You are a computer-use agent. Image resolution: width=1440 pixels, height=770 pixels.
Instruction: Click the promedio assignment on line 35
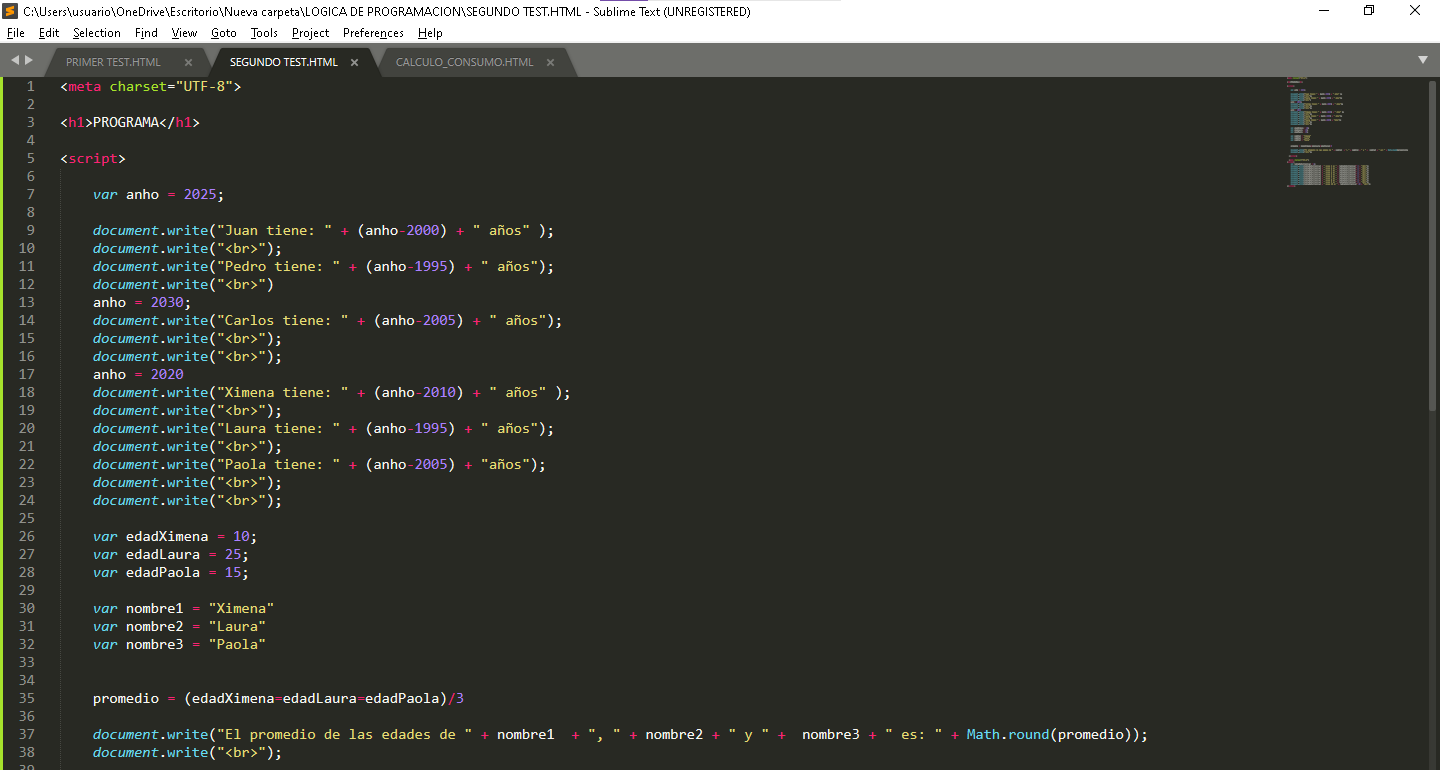(x=278, y=698)
